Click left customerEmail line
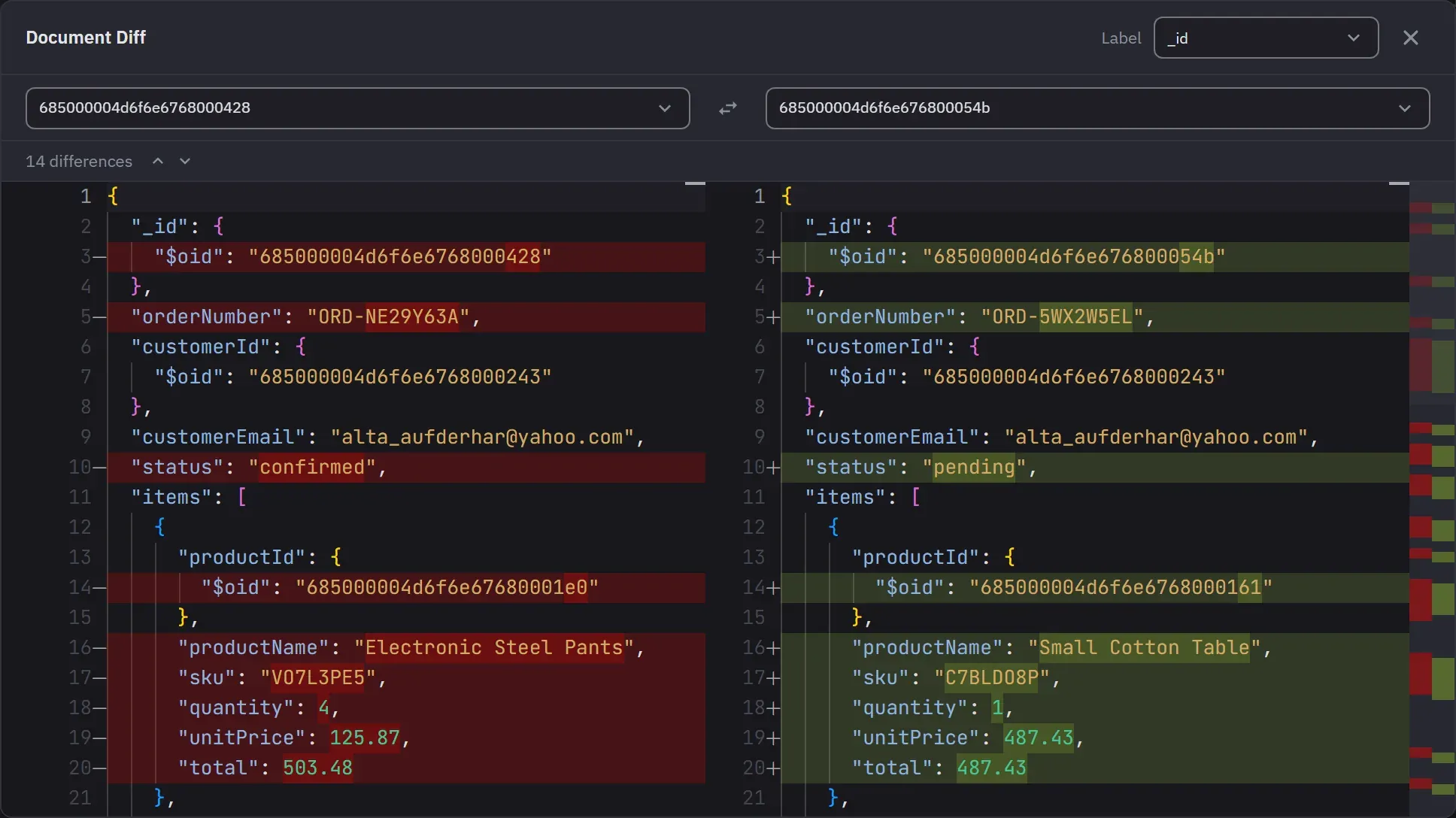 [406, 437]
